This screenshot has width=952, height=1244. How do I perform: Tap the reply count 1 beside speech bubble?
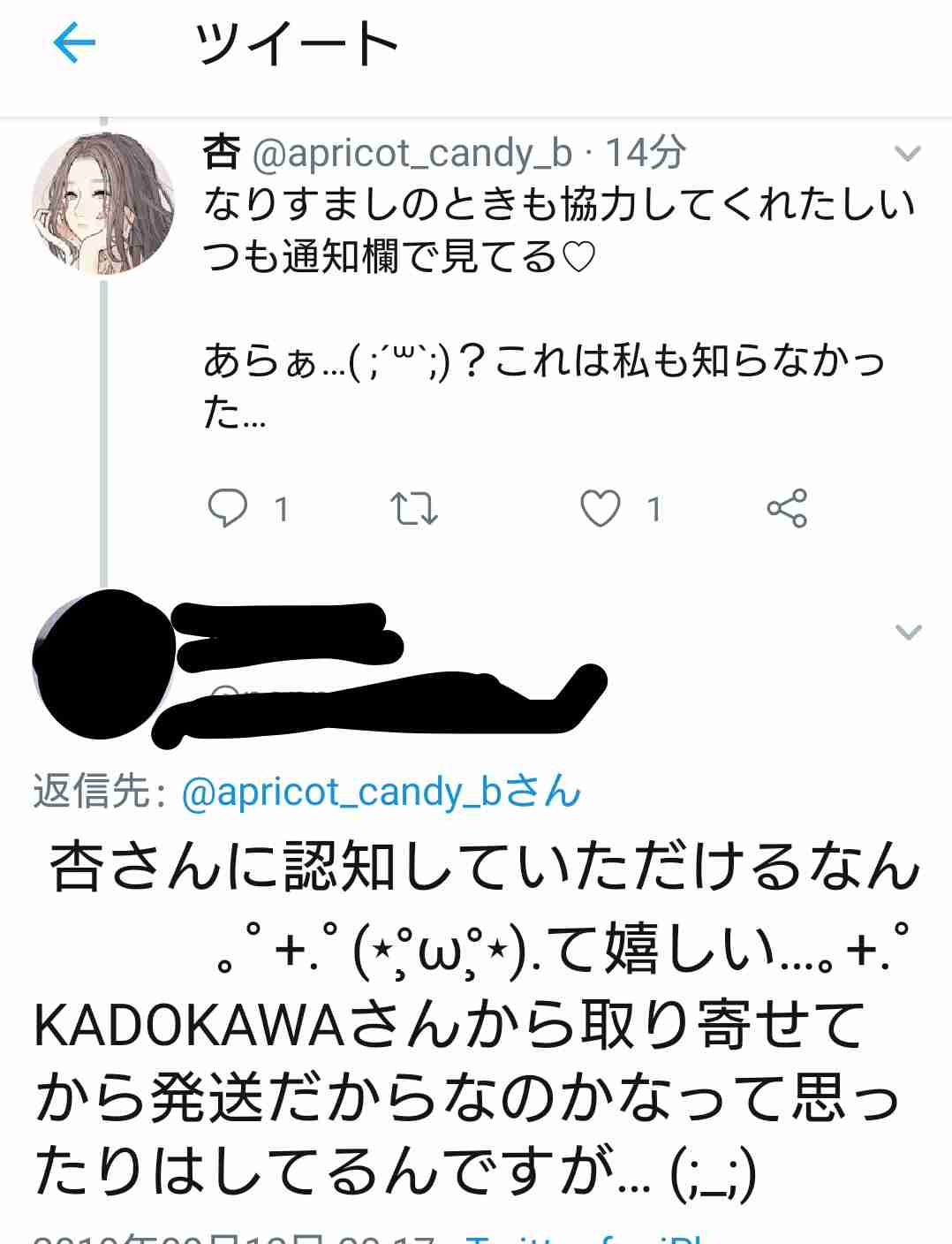click(x=281, y=509)
